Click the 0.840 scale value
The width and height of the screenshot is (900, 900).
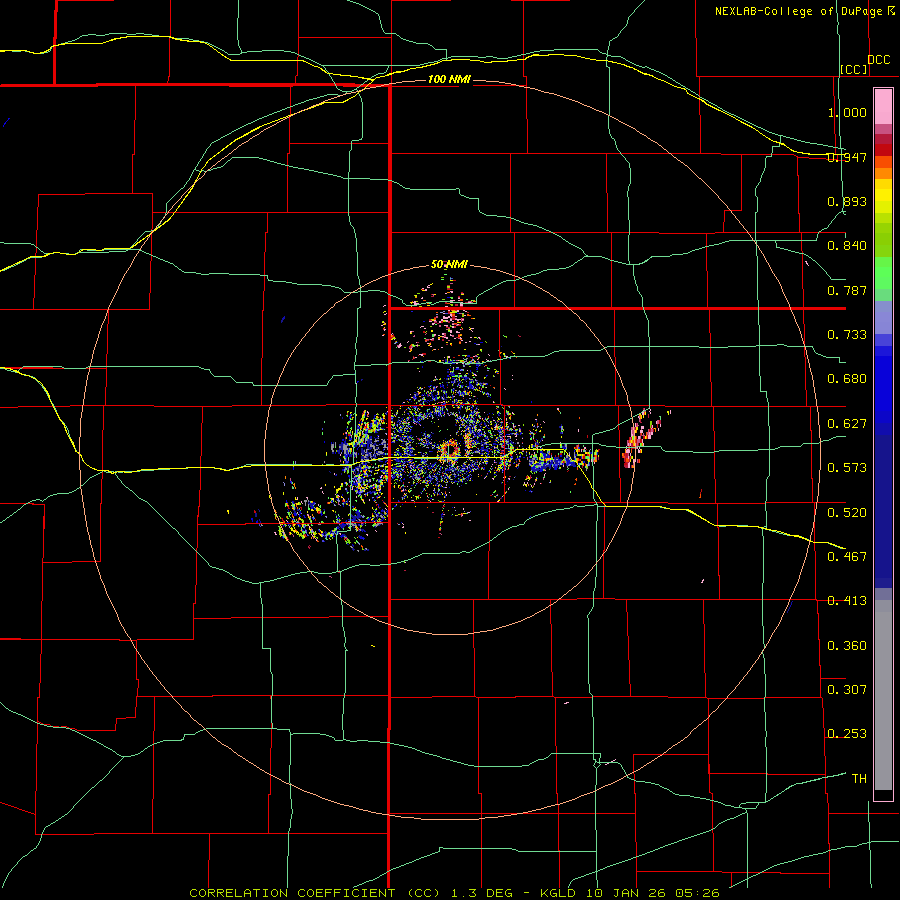click(x=847, y=246)
